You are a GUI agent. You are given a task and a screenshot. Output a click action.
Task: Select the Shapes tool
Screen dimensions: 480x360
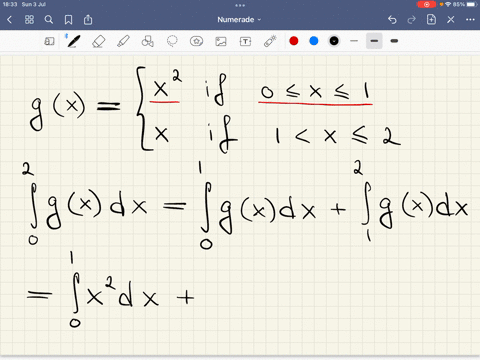coord(147,41)
